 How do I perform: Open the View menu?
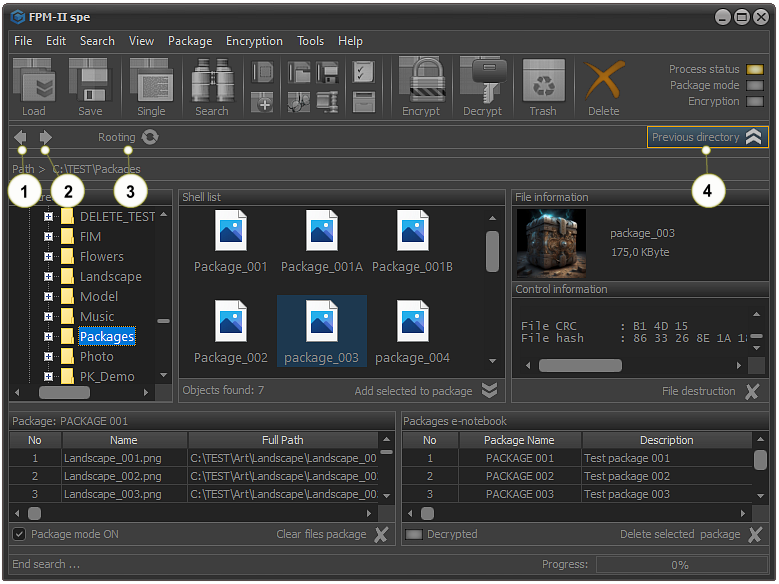click(141, 41)
